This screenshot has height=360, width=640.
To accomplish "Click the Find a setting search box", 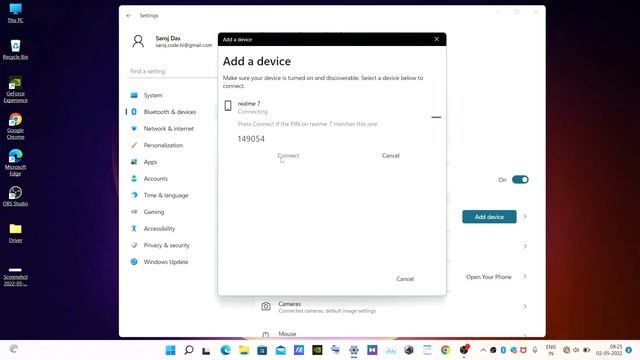I will 171,71.
